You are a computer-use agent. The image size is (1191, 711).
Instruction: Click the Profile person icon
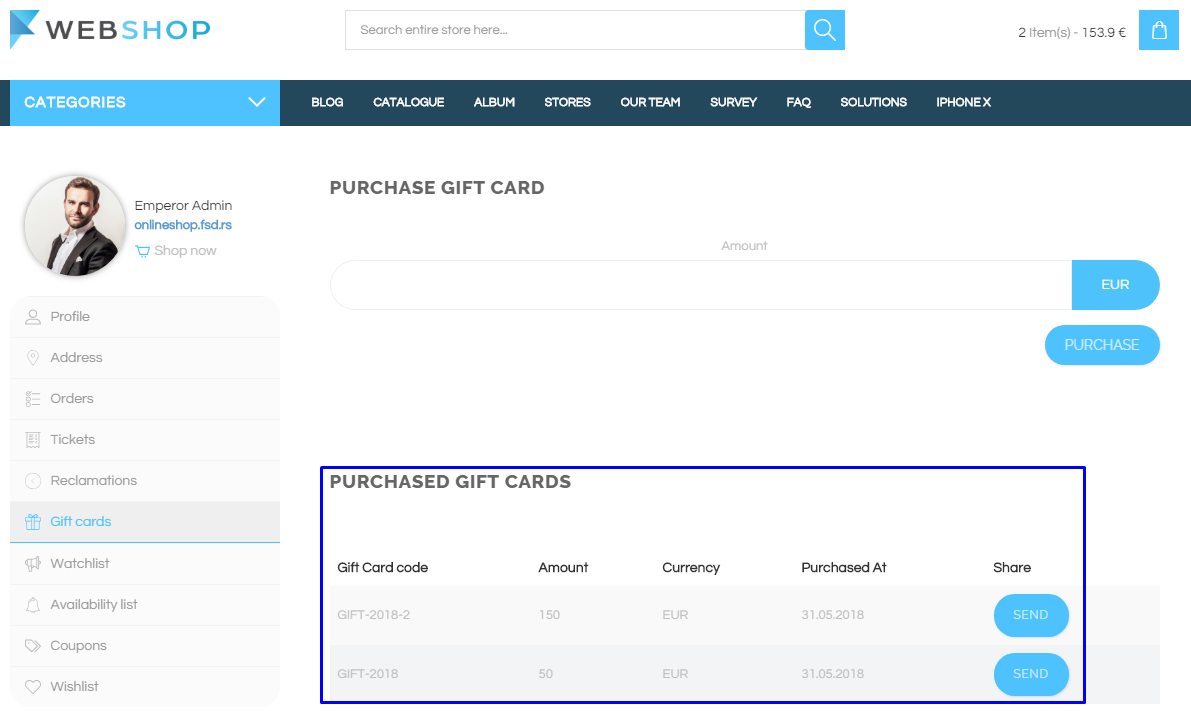coord(33,317)
